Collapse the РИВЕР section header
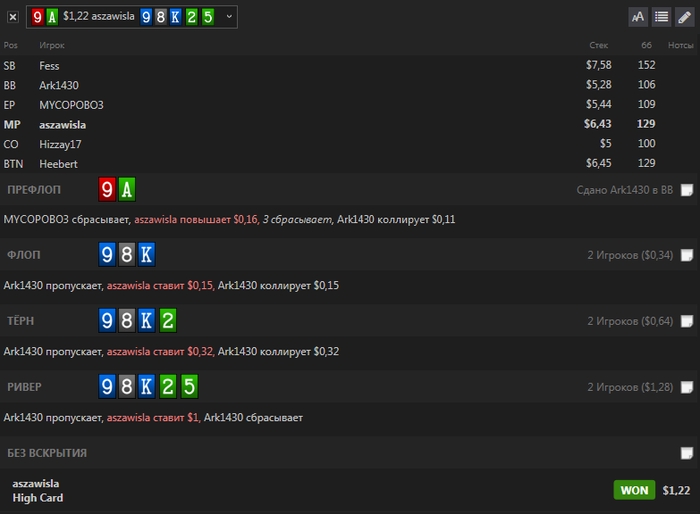Viewport: 700px width, 514px height. point(24,387)
